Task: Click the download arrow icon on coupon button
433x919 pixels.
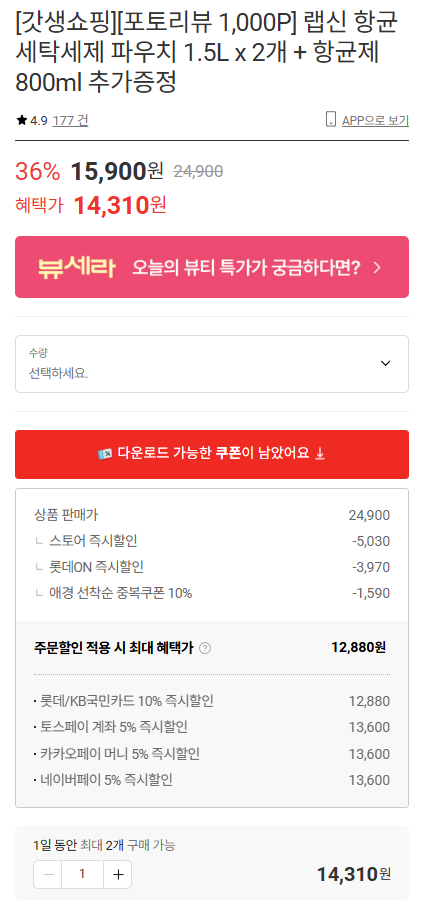Action: [320, 454]
